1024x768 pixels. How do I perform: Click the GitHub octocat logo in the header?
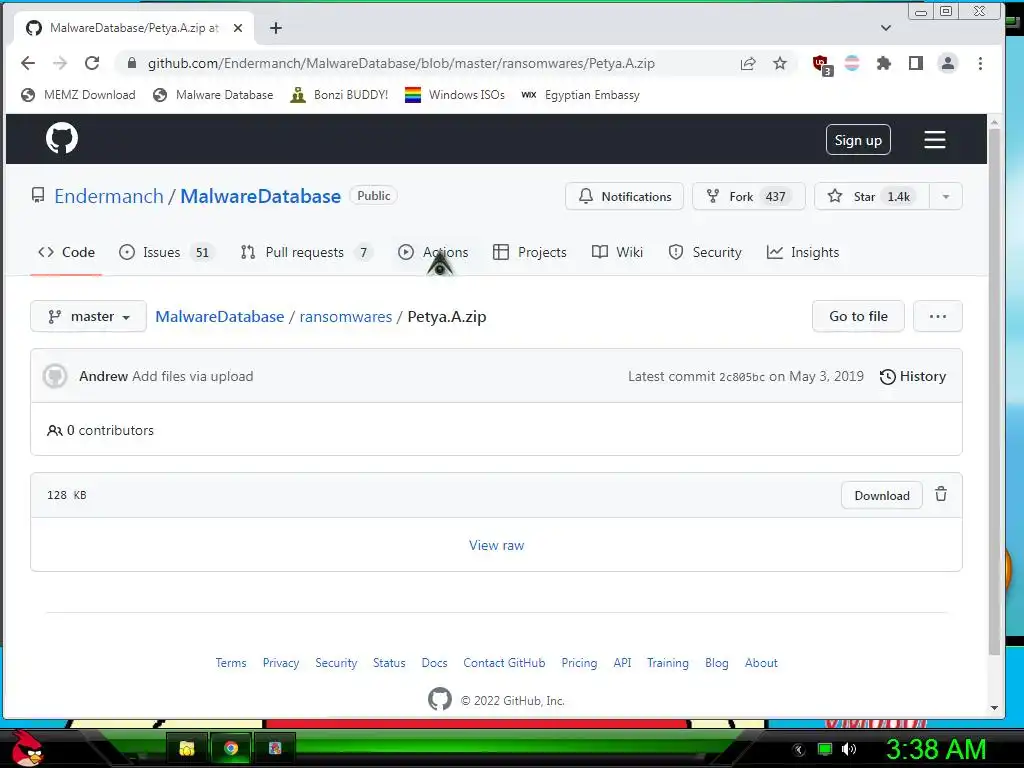[62, 138]
